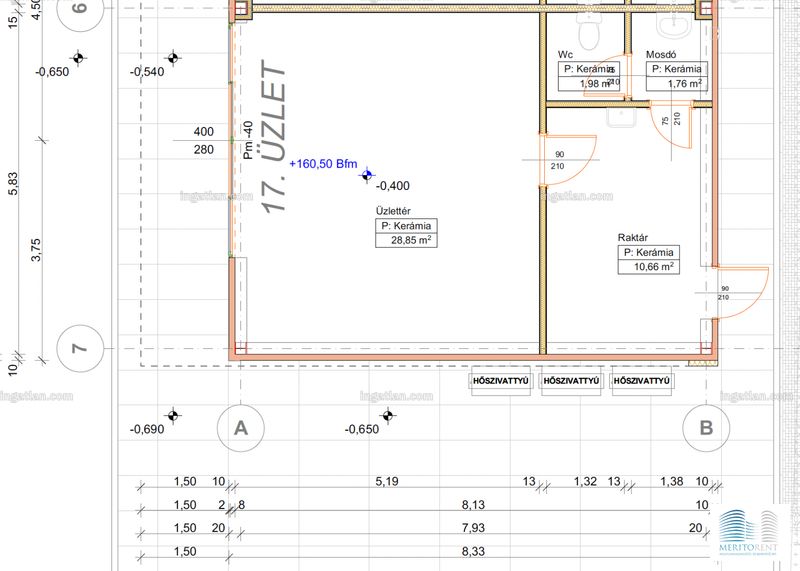Click the "5,83" vertical dimension
The image size is (800, 571).
pyautogui.click(x=13, y=184)
